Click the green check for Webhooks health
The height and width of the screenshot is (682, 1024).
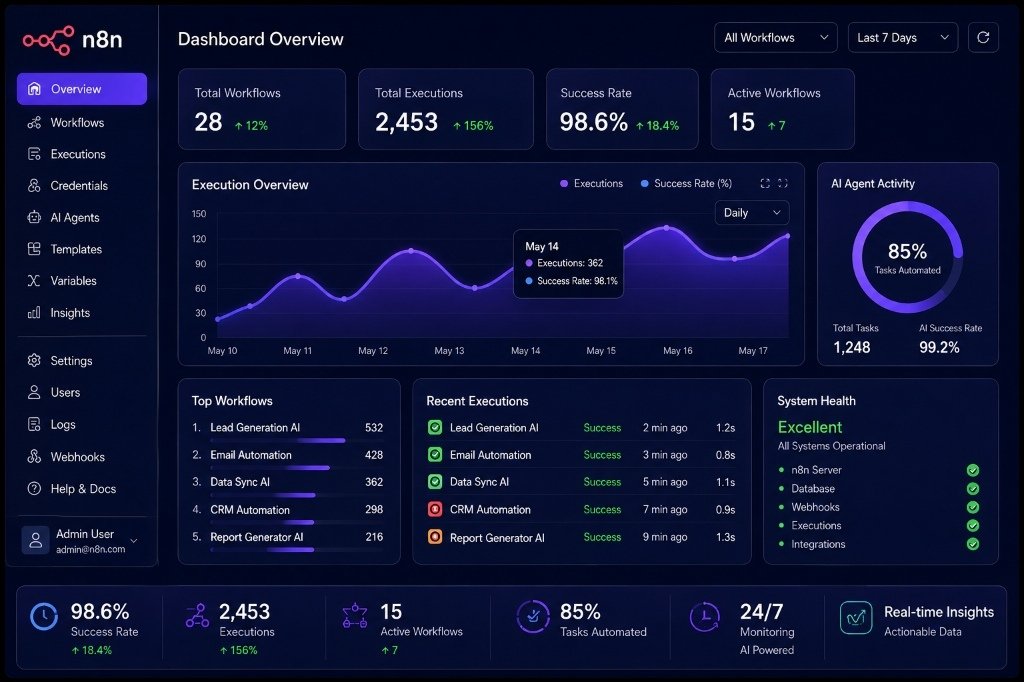tap(973, 507)
